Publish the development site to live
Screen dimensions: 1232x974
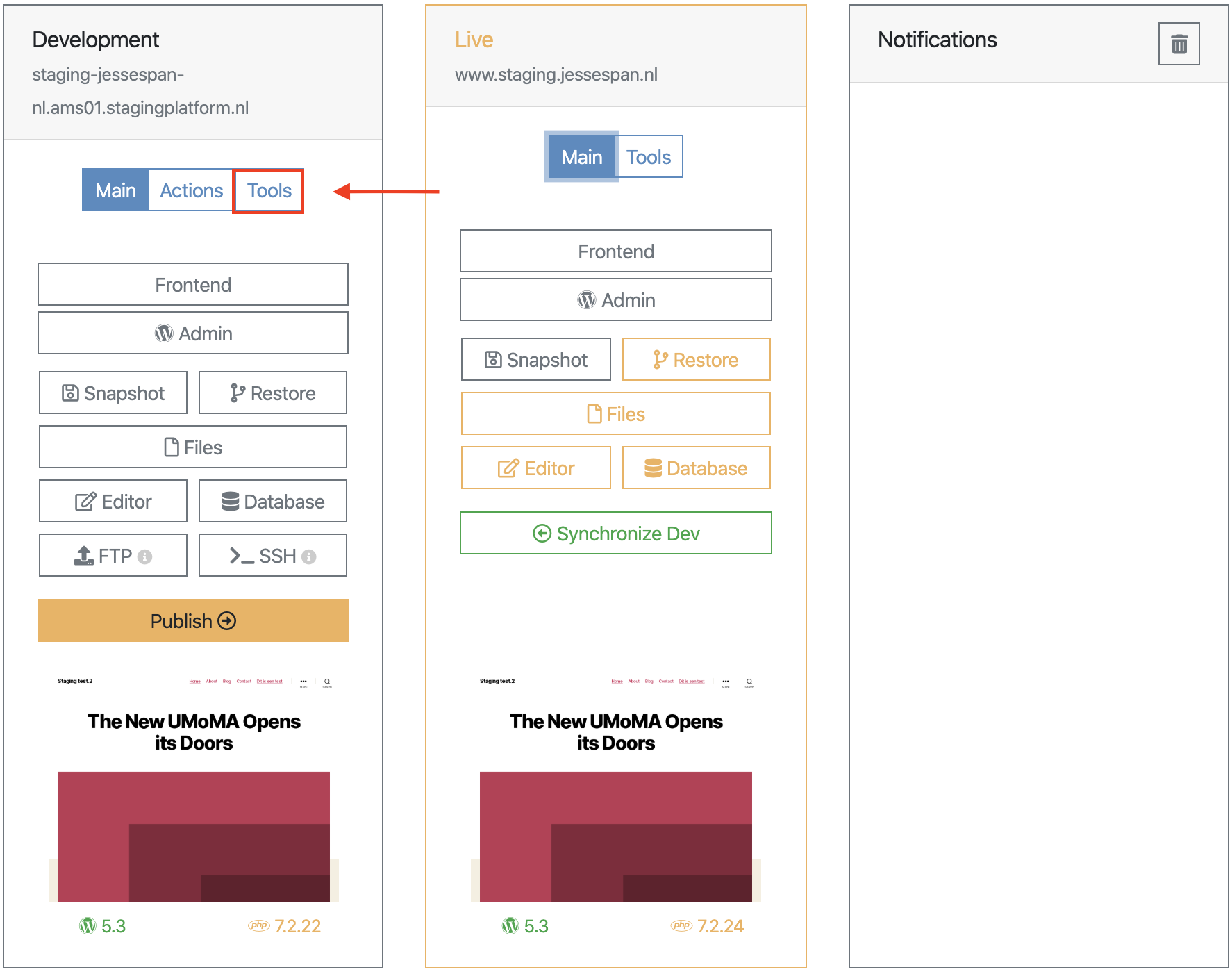pos(193,620)
